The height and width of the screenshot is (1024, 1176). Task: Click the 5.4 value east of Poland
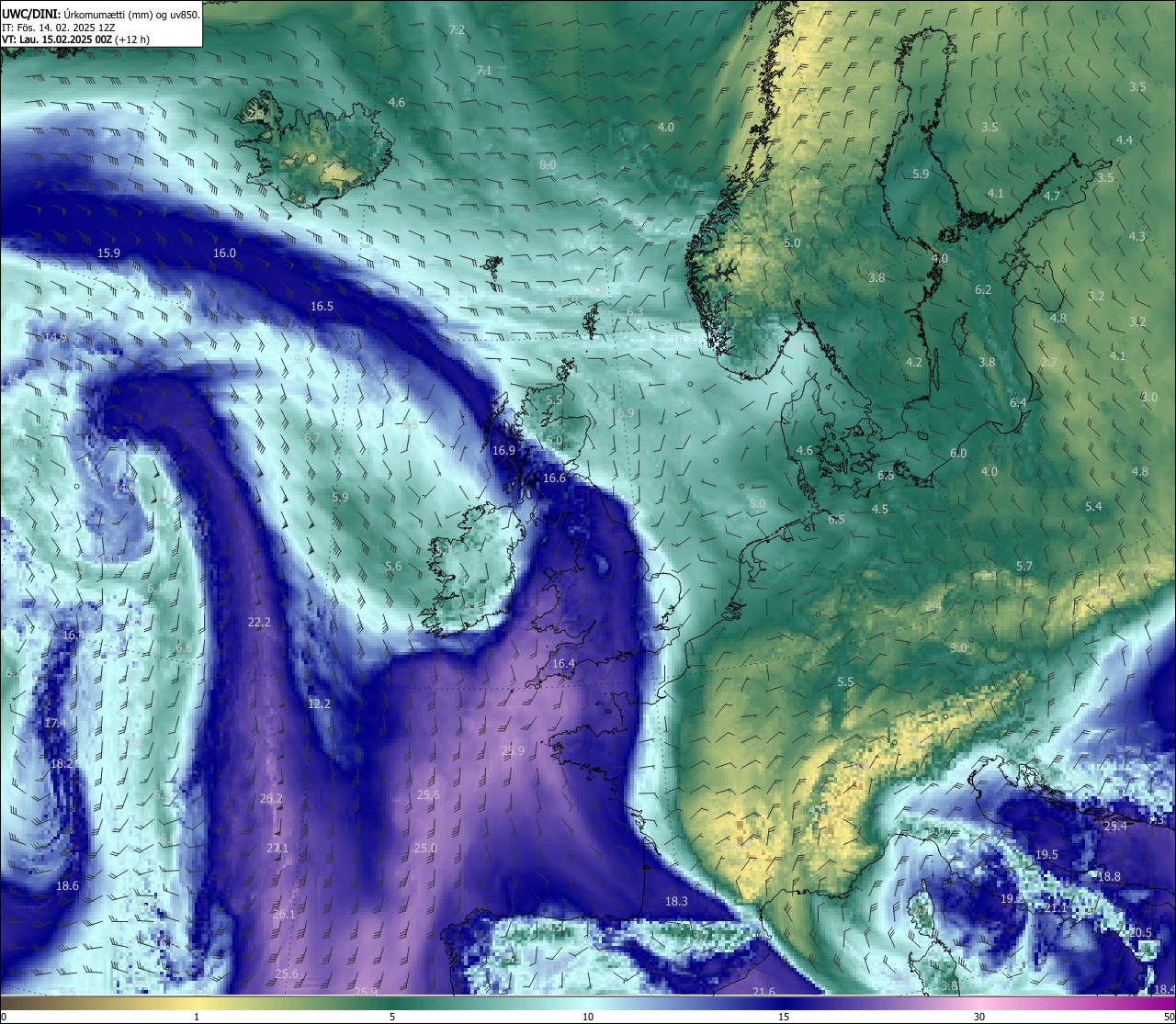pos(1093,506)
